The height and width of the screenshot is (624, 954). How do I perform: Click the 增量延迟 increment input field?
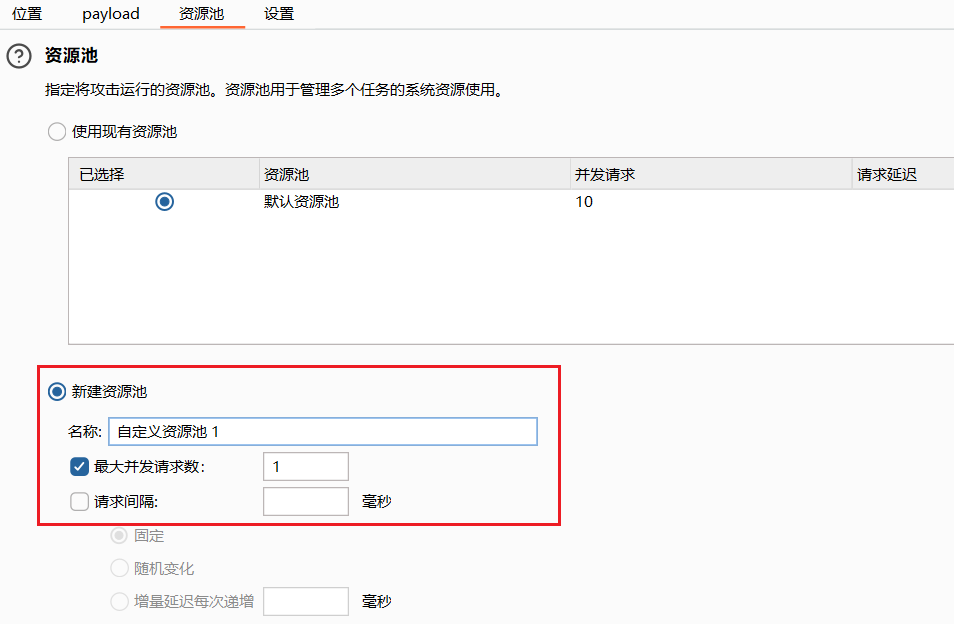coord(305,602)
